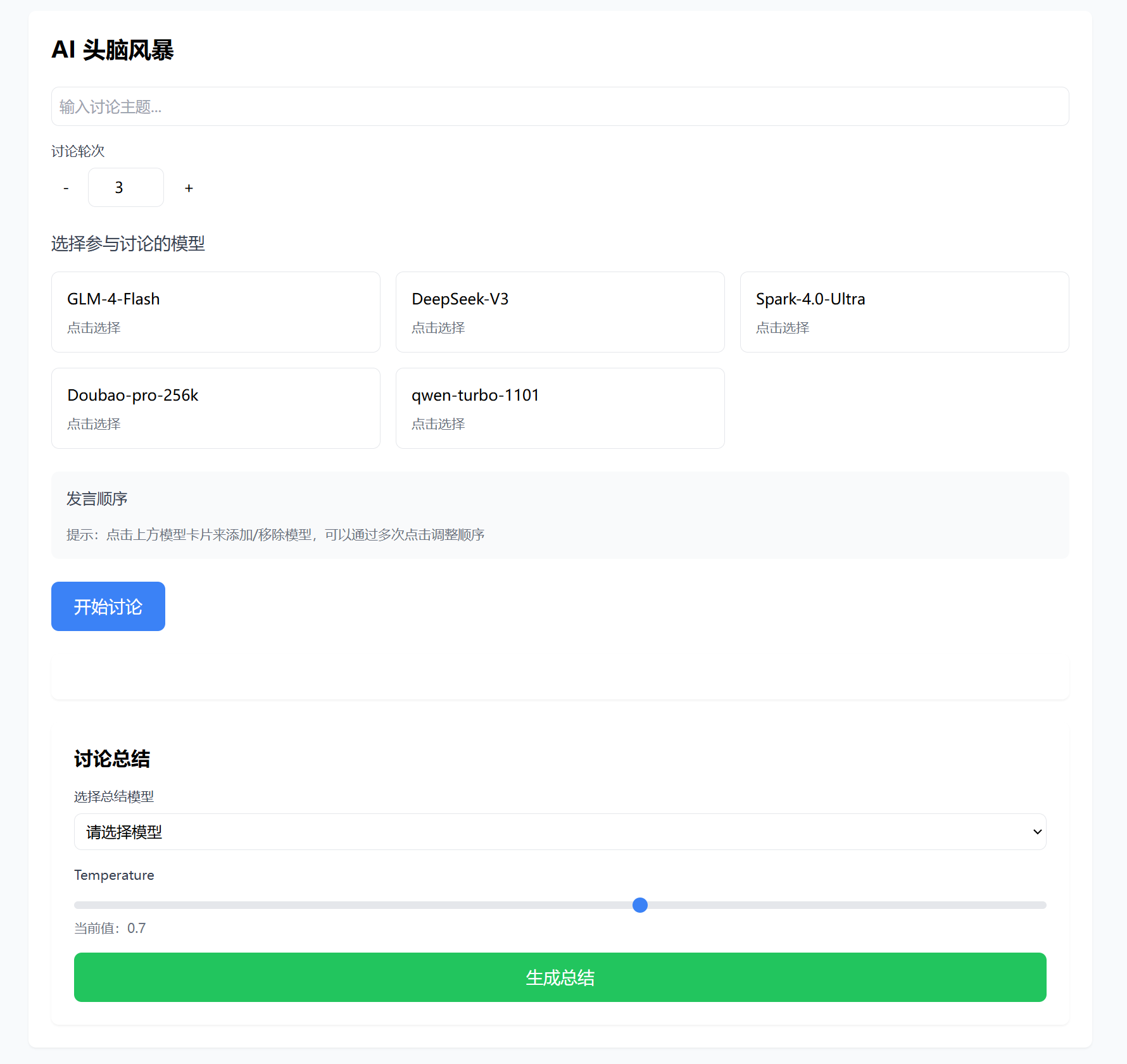
Task: Click the minus button to decrease discussion rounds
Action: pyautogui.click(x=66, y=188)
